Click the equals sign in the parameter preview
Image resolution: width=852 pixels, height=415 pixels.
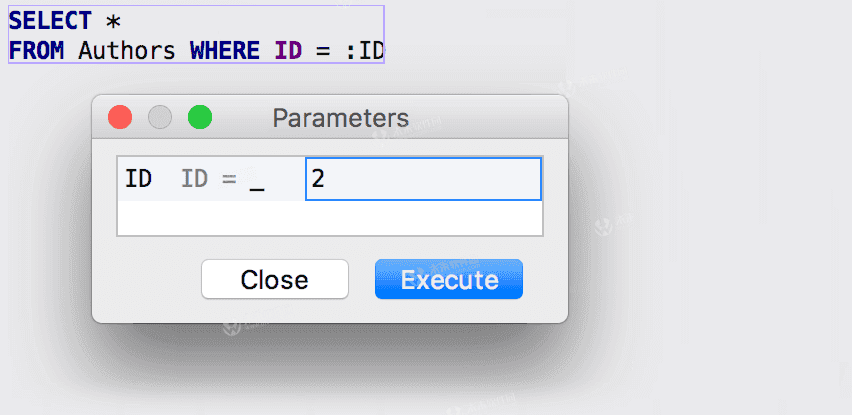229,179
